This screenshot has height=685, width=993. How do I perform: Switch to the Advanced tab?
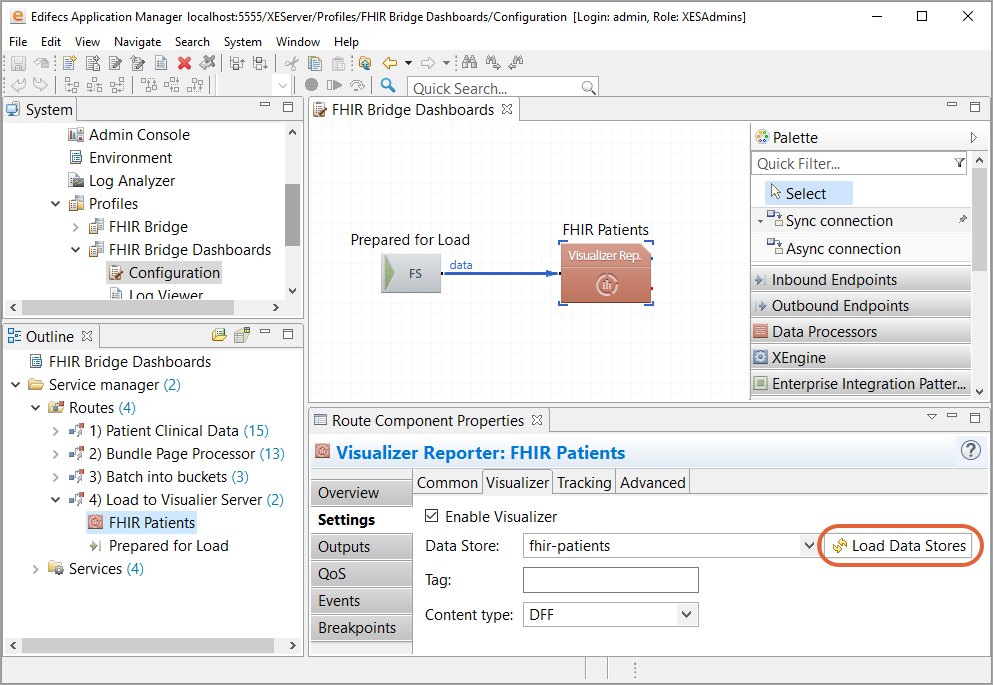pyautogui.click(x=653, y=482)
